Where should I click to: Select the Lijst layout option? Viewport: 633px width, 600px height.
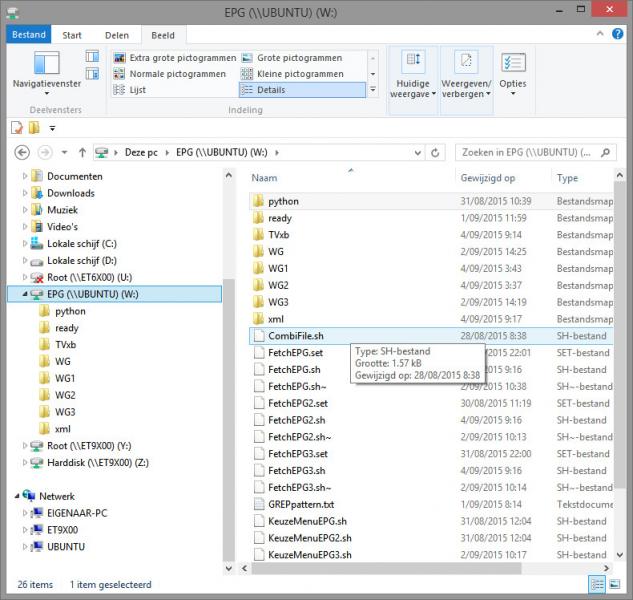pos(138,90)
